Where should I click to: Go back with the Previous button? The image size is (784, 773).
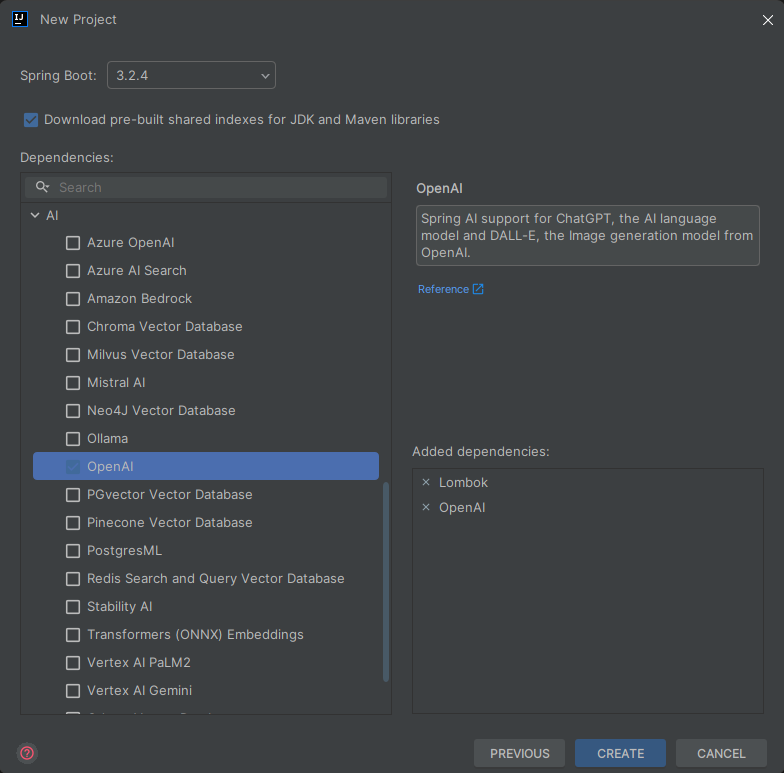pos(519,753)
